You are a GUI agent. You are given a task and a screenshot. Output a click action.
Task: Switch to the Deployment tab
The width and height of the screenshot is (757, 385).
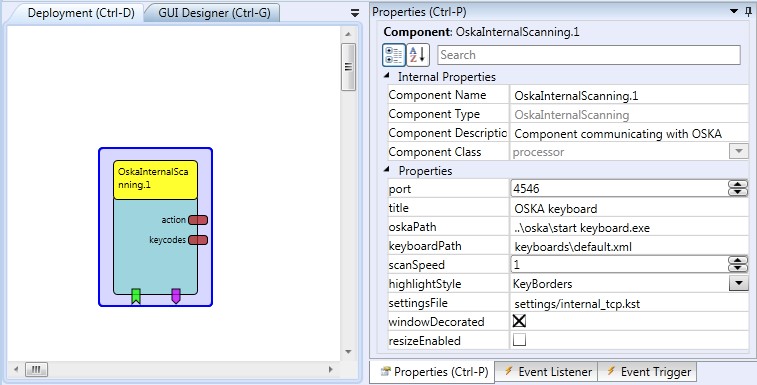click(81, 13)
